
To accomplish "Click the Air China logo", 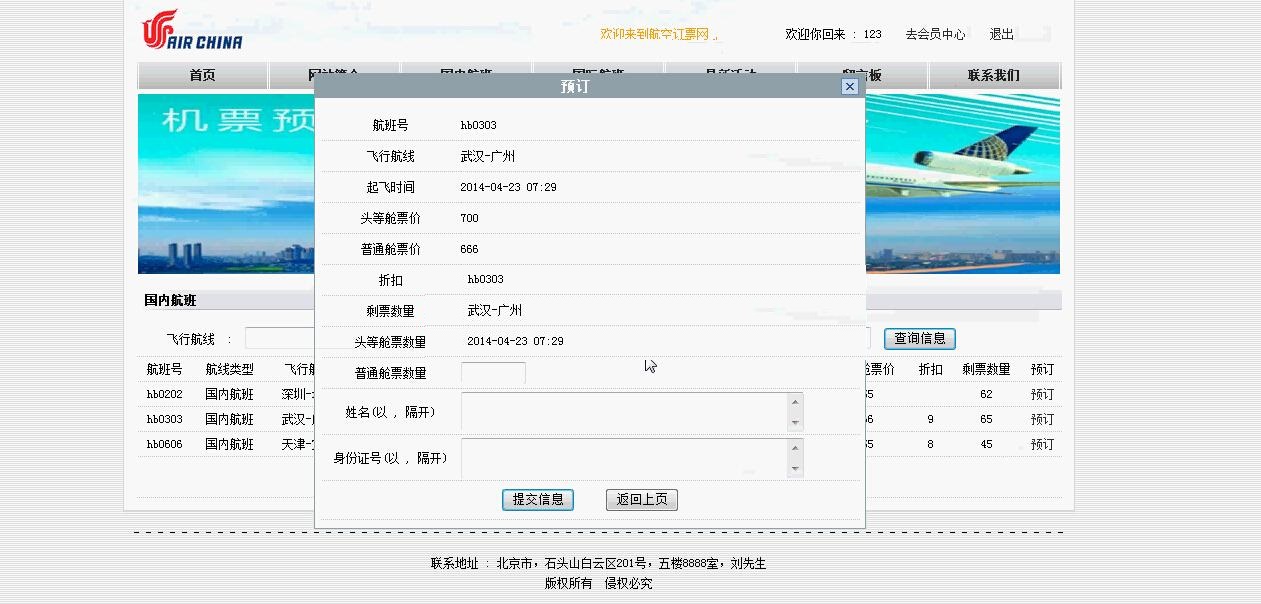I will [192, 30].
